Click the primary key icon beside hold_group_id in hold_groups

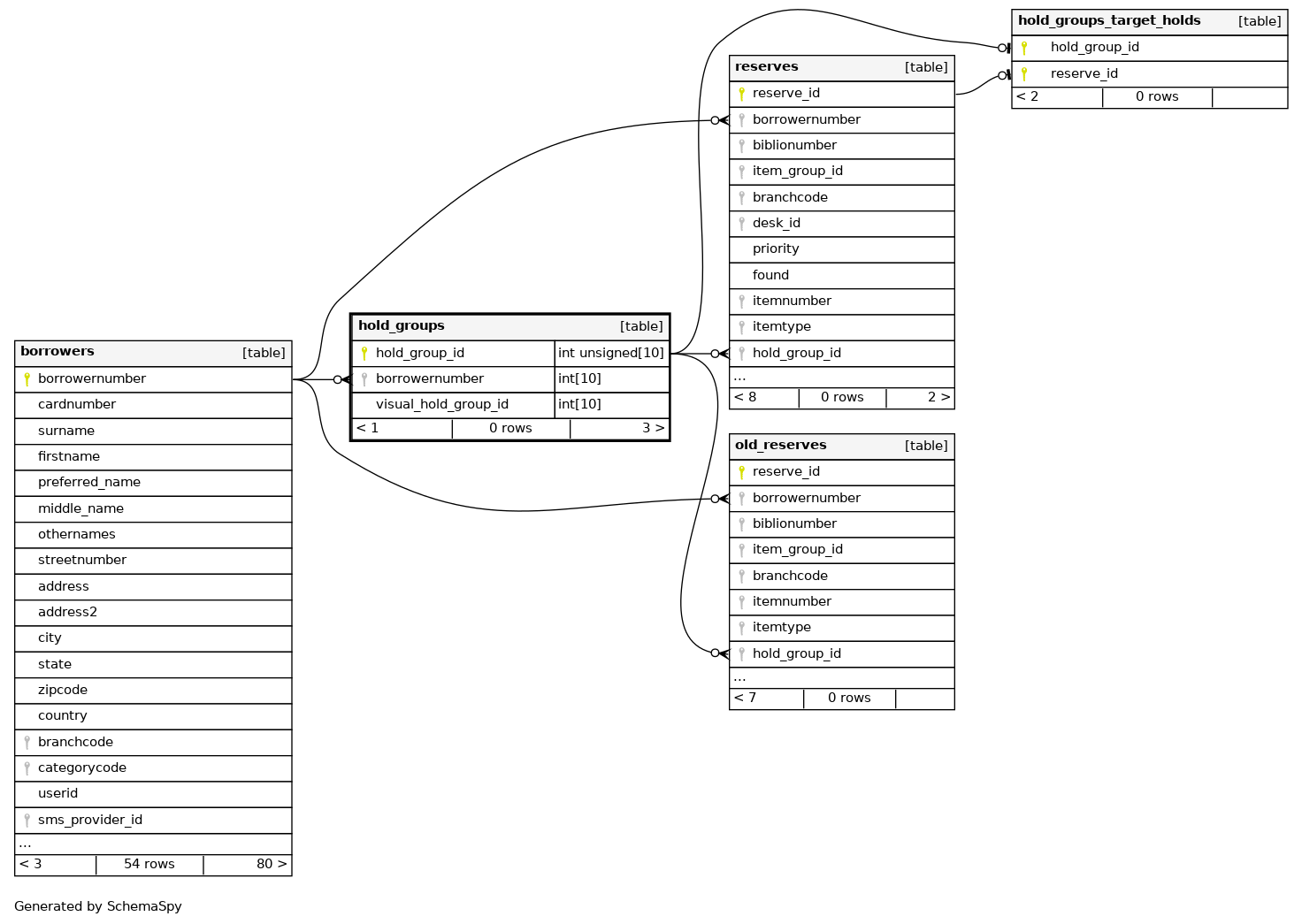tap(364, 354)
